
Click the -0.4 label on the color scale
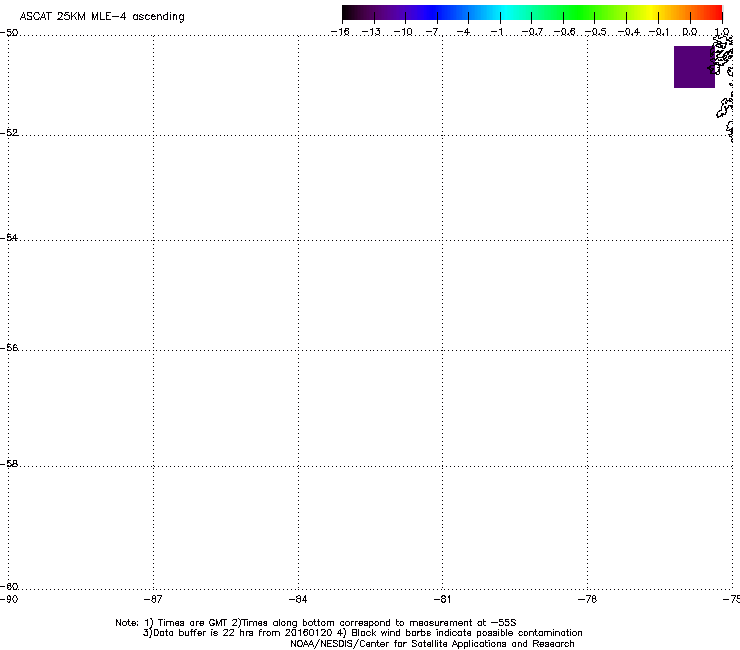pyautogui.click(x=629, y=32)
